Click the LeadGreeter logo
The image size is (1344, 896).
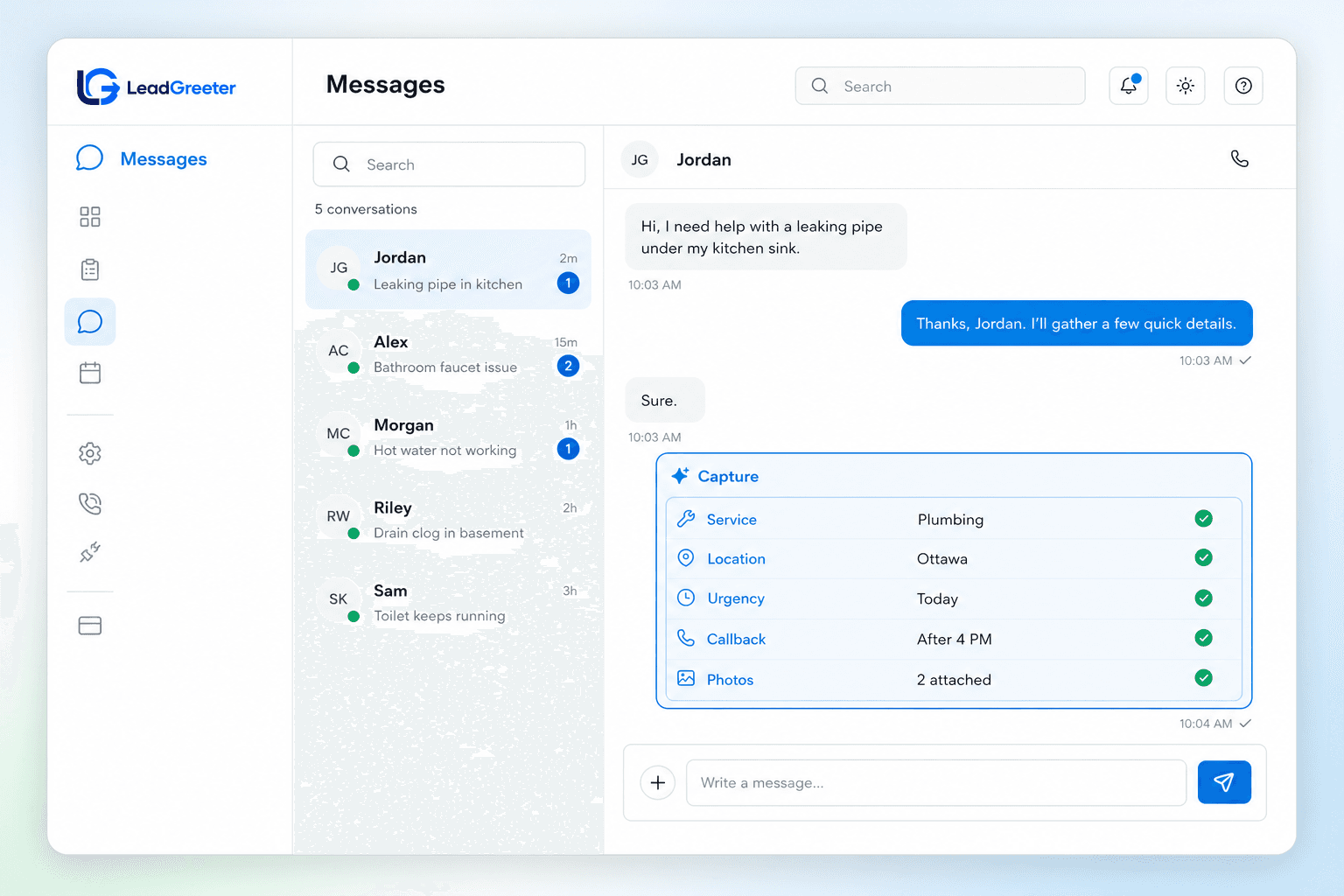(156, 87)
